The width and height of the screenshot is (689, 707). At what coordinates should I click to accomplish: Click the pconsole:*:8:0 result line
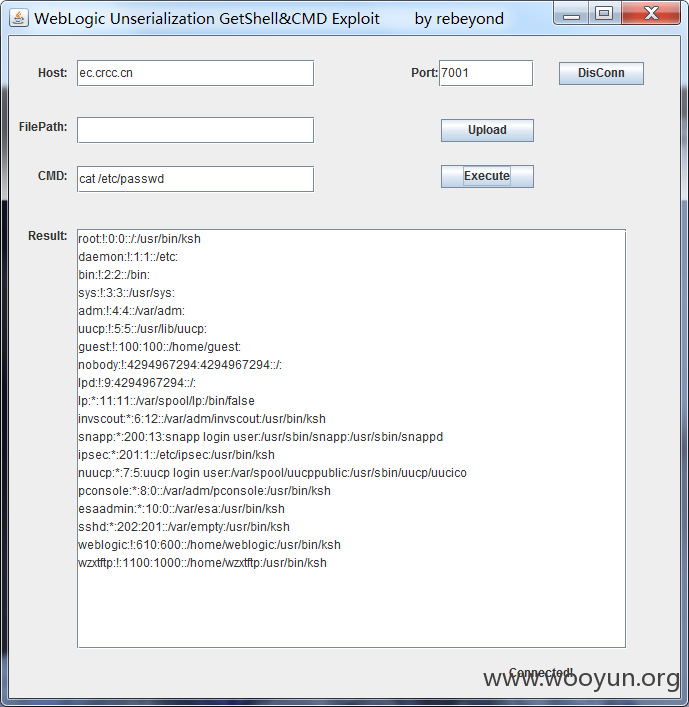point(204,491)
